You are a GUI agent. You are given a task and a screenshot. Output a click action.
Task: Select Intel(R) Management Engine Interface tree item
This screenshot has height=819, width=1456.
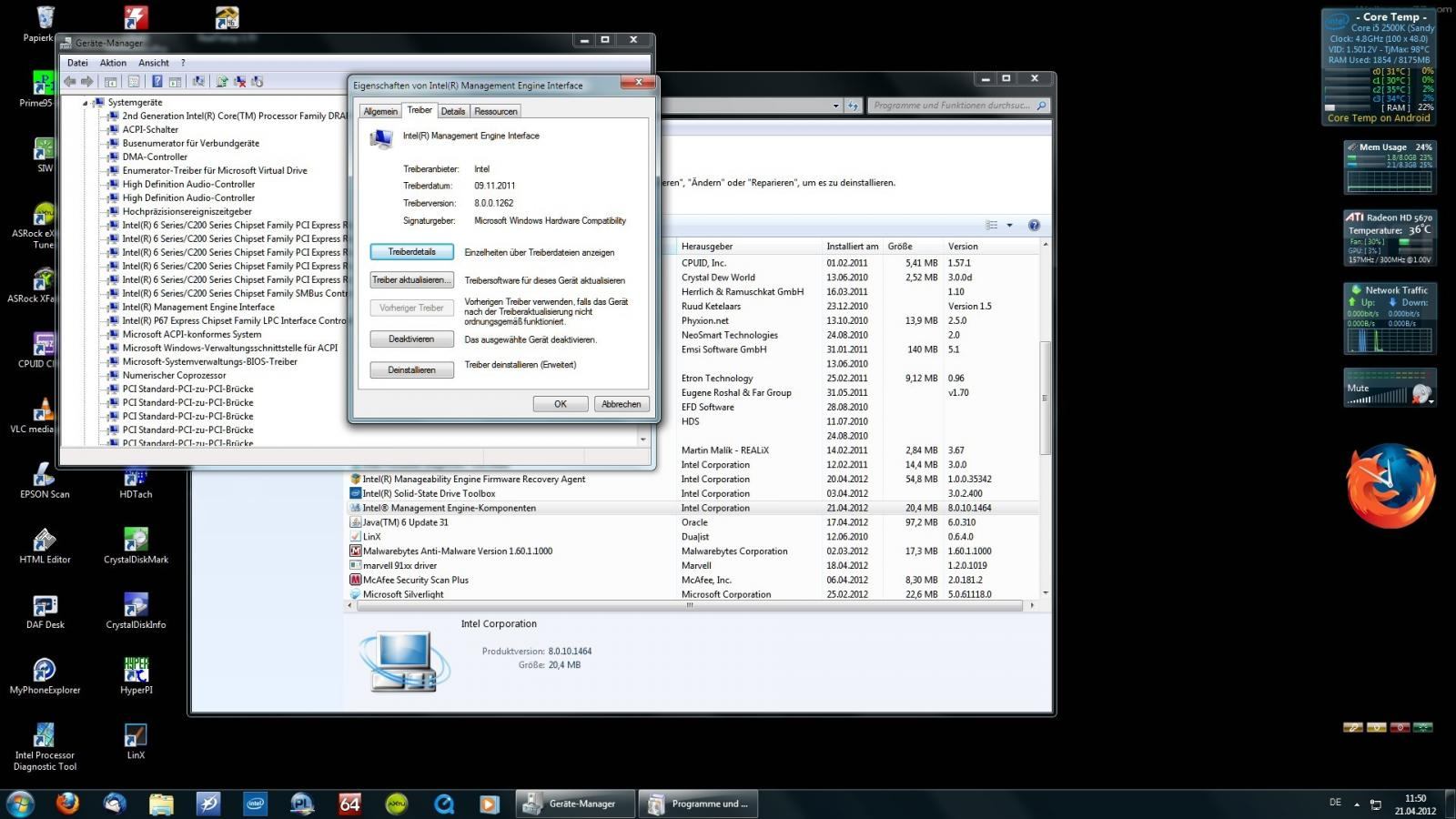coord(198,307)
